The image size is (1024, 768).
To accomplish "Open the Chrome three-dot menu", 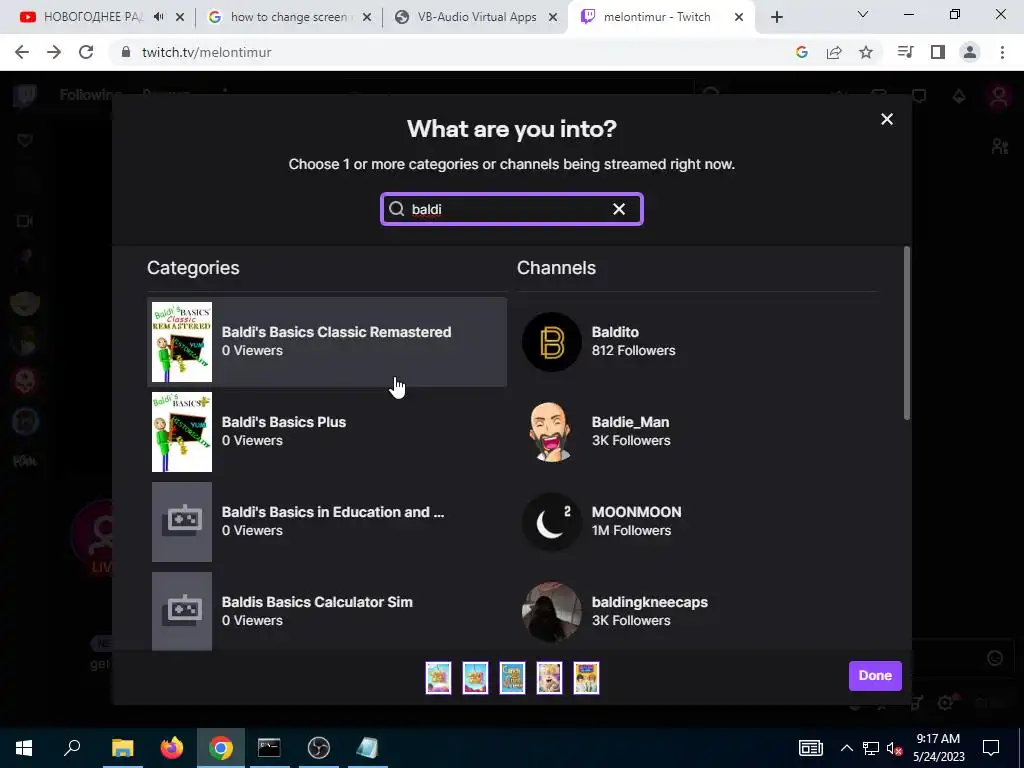I will point(1002,52).
